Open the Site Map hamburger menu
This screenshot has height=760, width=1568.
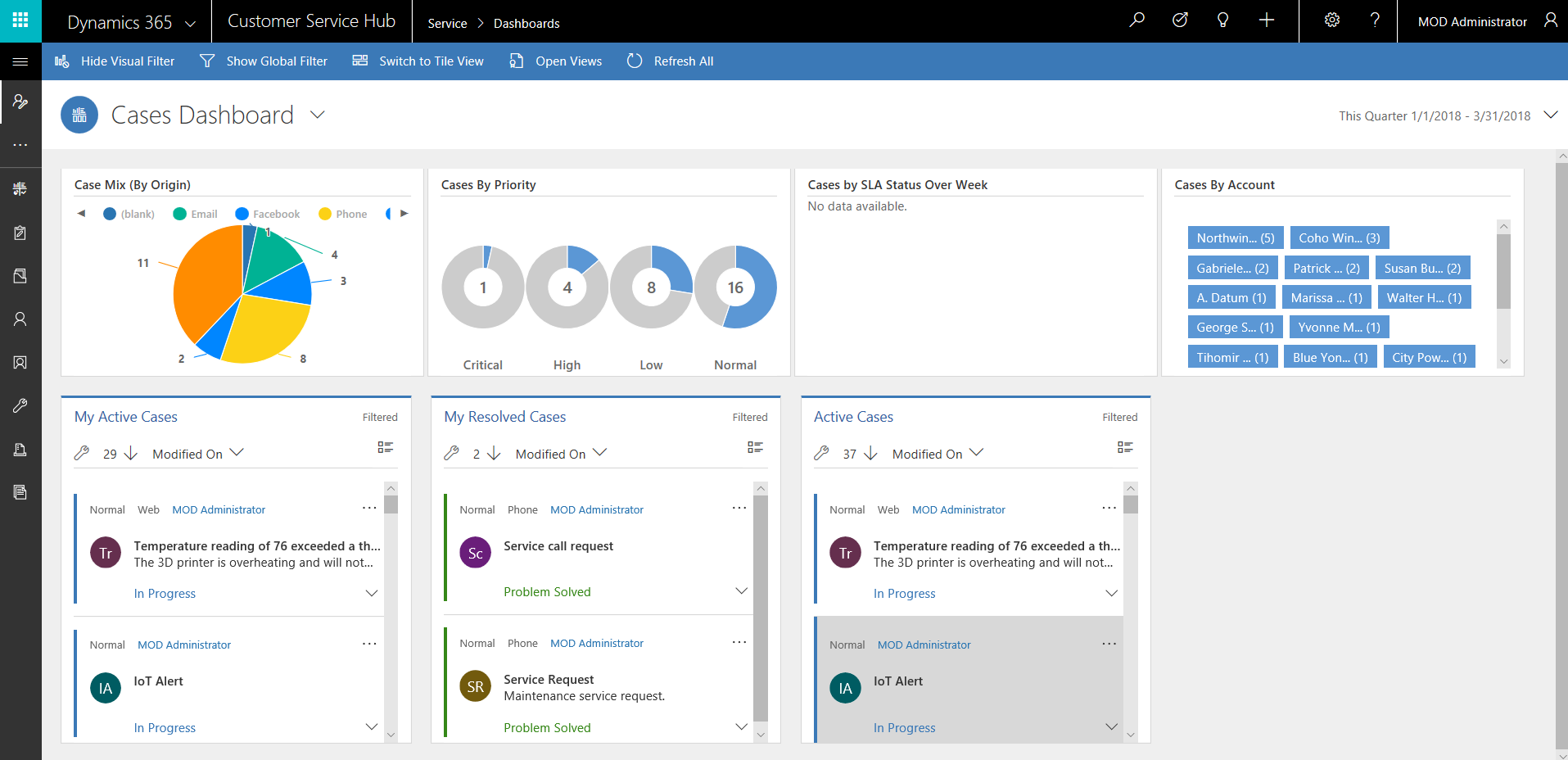click(20, 61)
